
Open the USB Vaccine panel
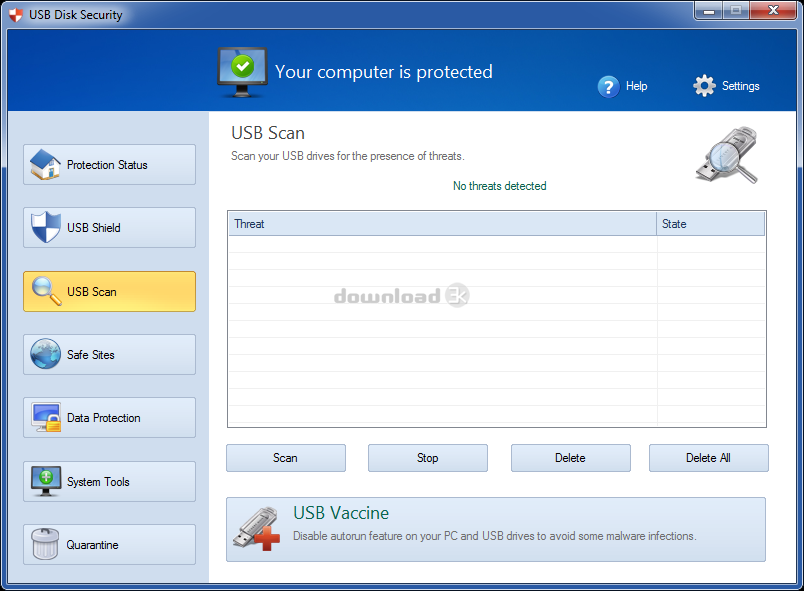point(496,529)
